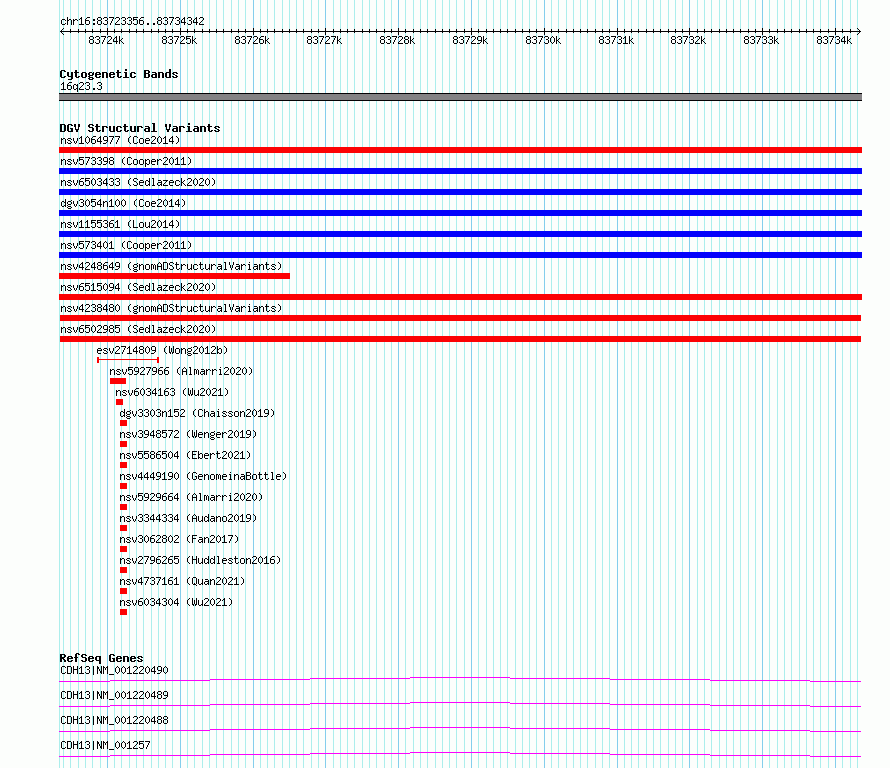Click the small red block under nsv5586504
The height and width of the screenshot is (768, 890).
point(123,465)
